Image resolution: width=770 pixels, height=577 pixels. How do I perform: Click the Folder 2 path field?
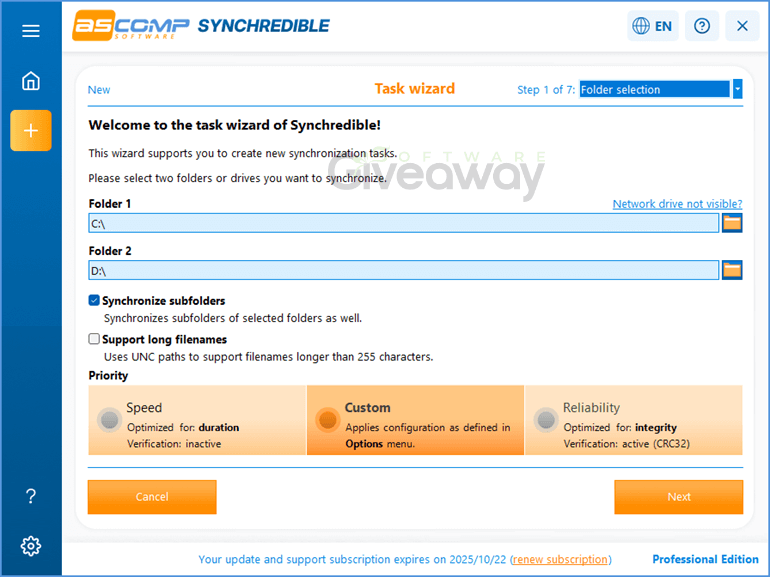[x=404, y=271]
